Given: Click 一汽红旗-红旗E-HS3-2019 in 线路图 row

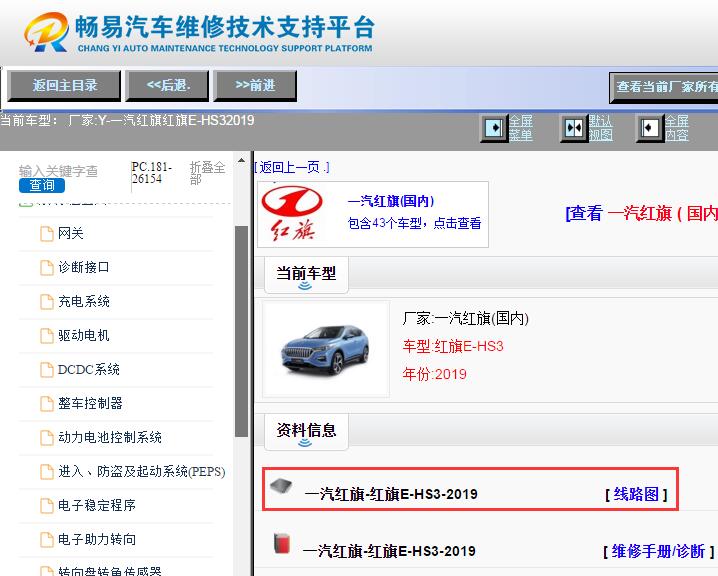Looking at the screenshot, I should (391, 494).
